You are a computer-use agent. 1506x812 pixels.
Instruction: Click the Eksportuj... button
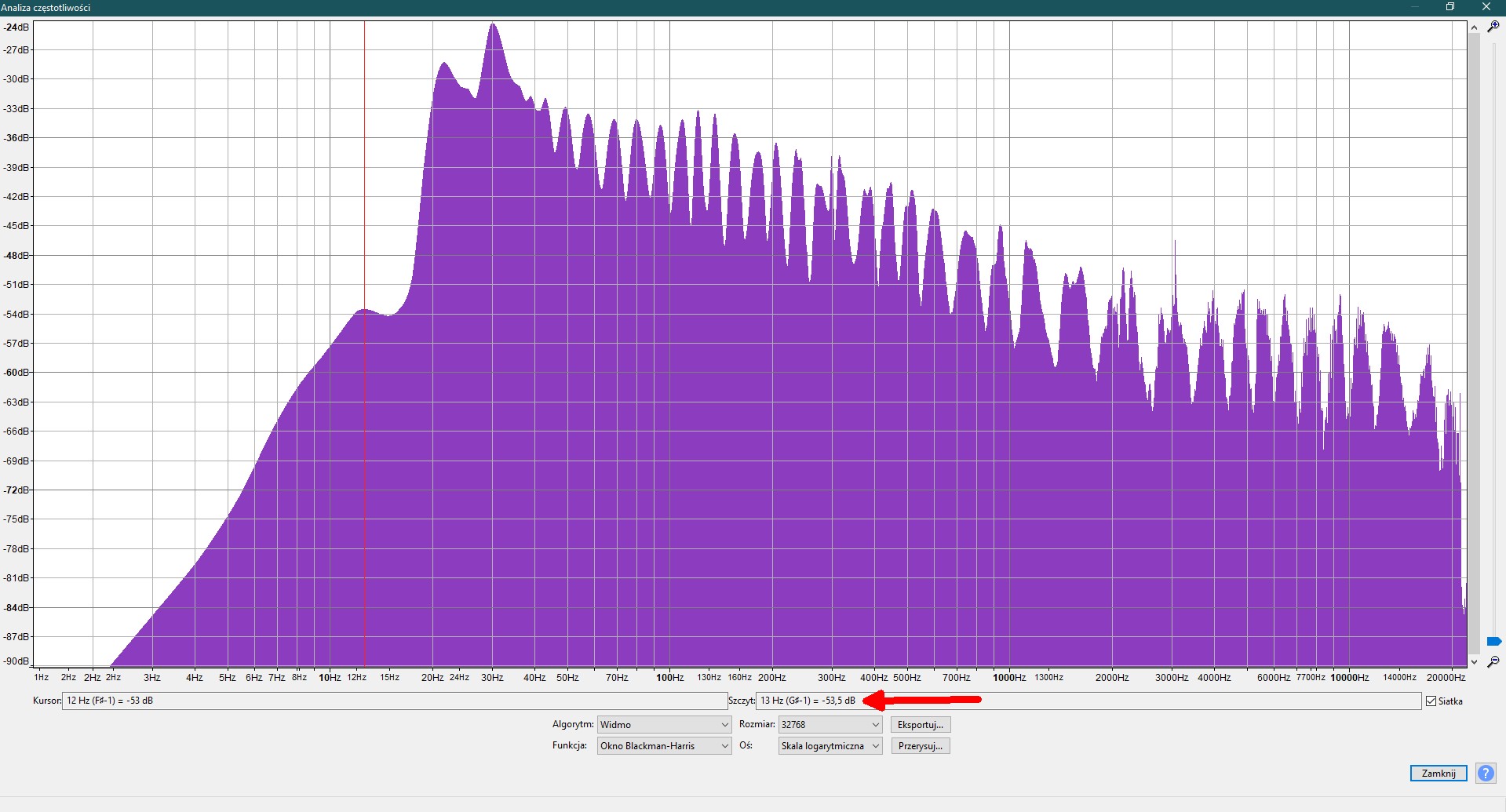(x=920, y=725)
